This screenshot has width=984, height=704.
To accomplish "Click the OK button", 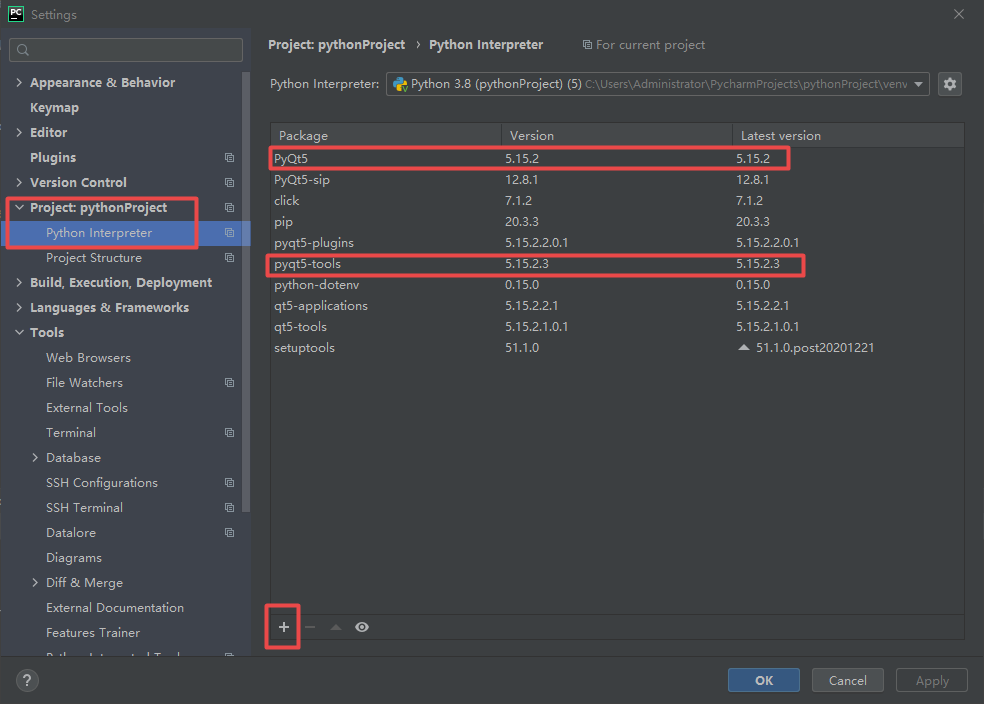I will click(x=763, y=680).
